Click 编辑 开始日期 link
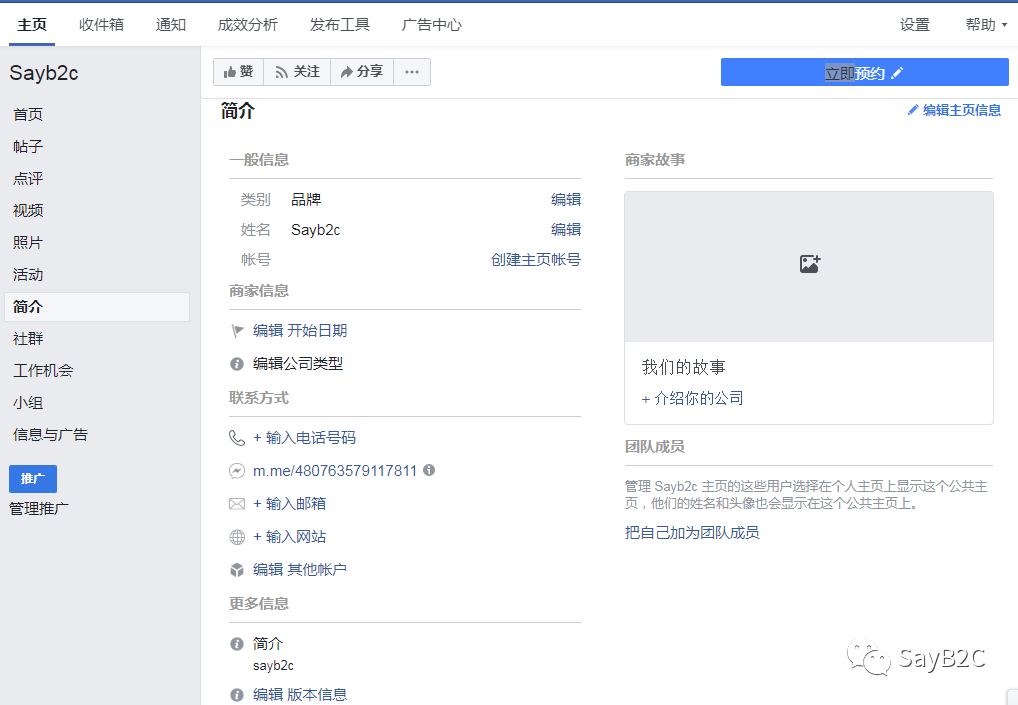 pos(300,331)
